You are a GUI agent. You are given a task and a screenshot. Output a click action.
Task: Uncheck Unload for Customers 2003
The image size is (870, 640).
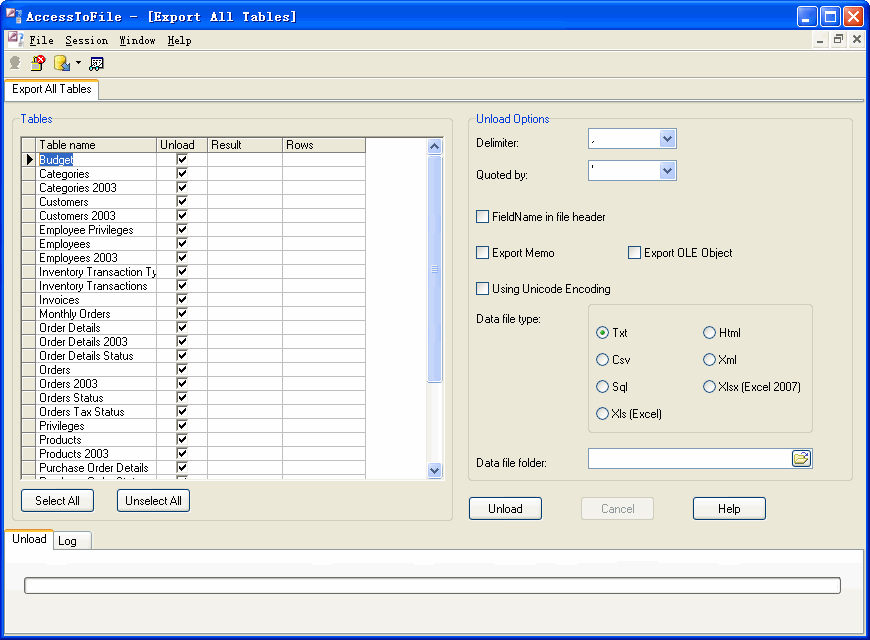[x=182, y=215]
